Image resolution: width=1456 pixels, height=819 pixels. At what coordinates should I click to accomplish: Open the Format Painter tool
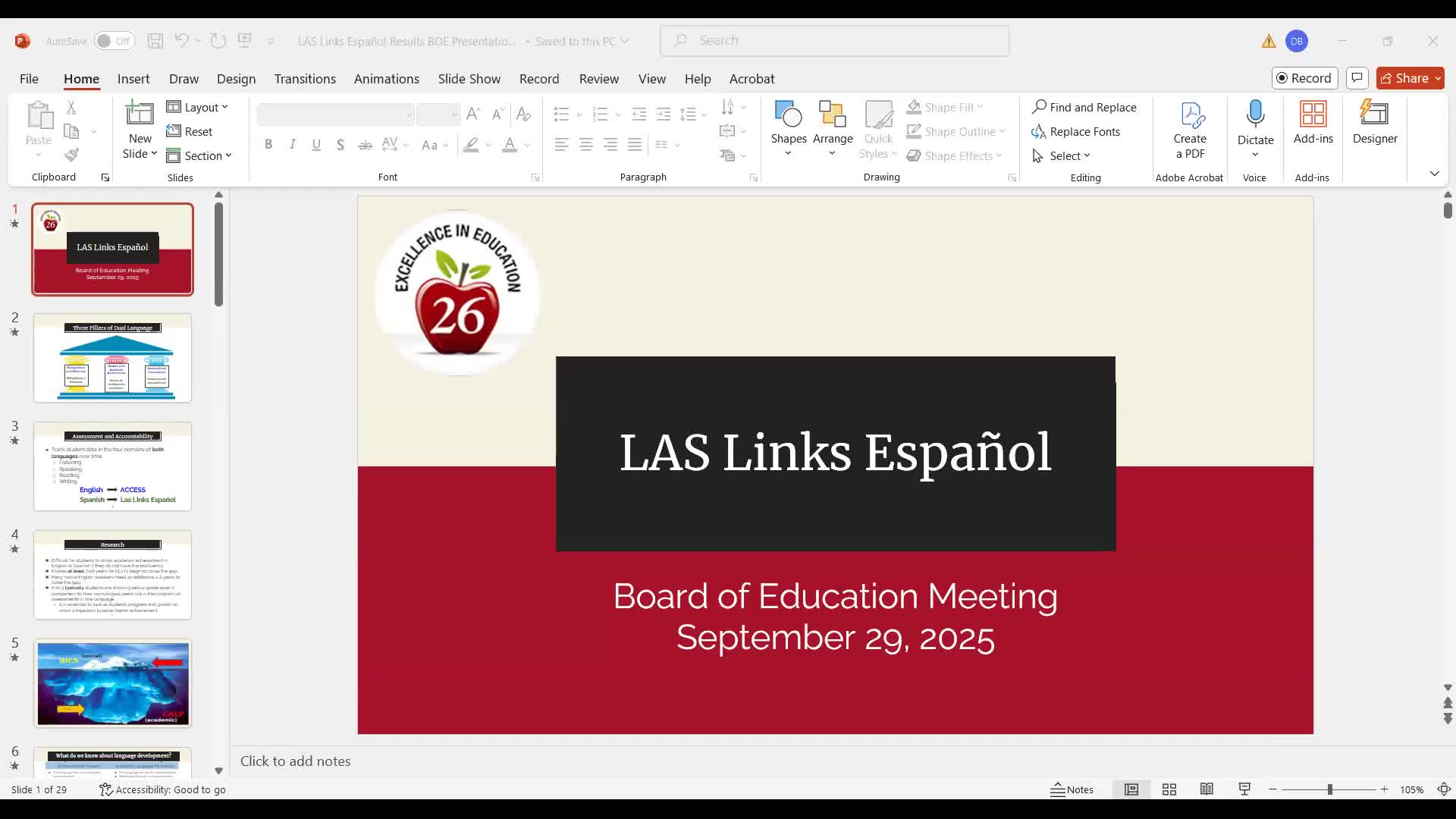click(x=71, y=154)
